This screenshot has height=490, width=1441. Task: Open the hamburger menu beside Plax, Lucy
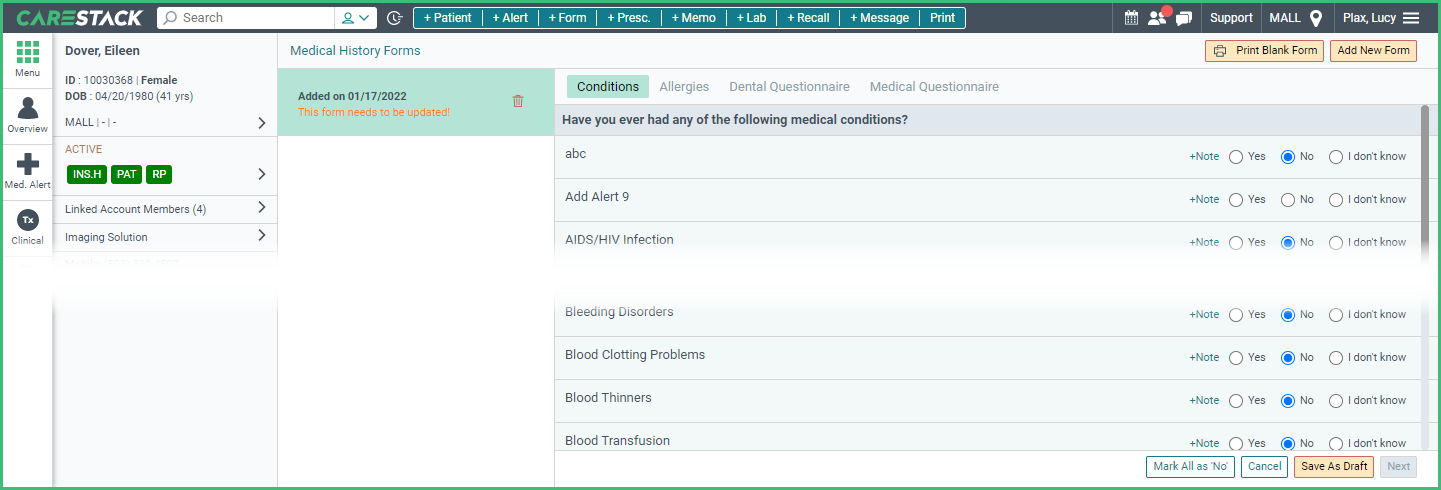pos(1411,18)
